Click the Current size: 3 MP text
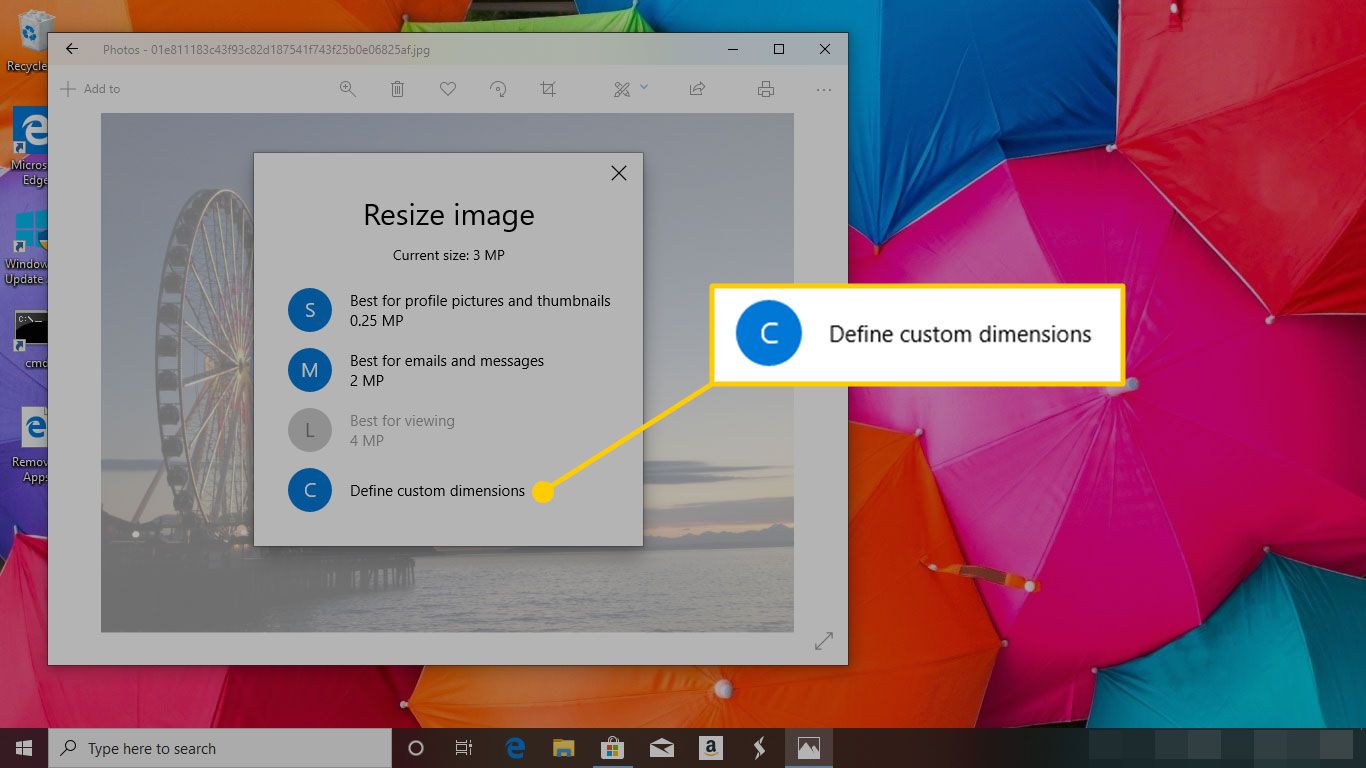This screenshot has width=1366, height=768. pos(449,255)
